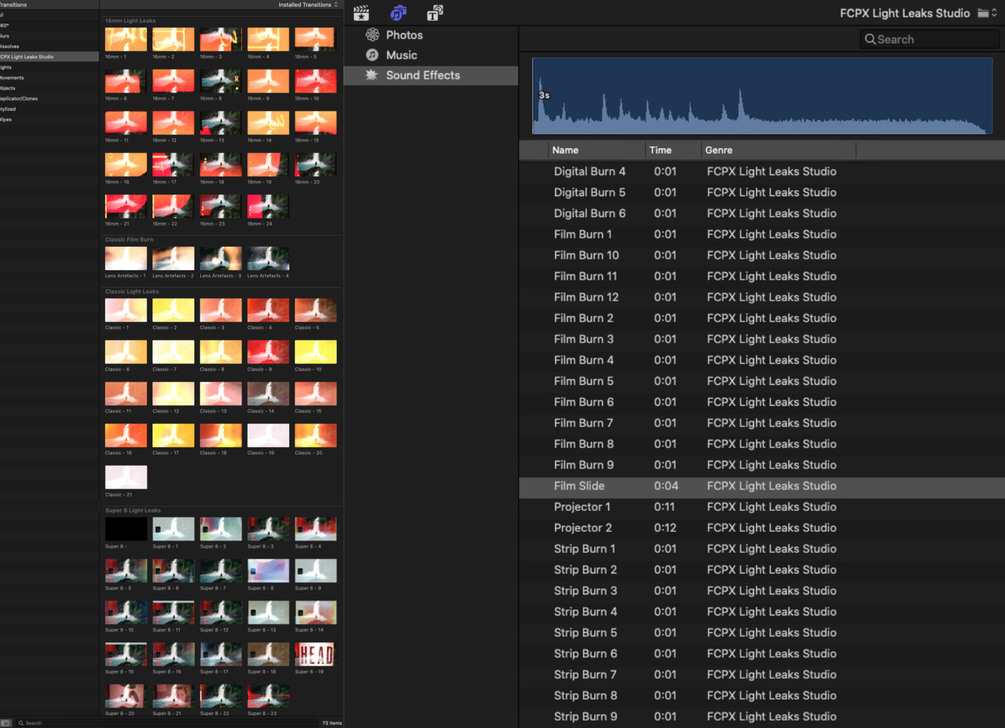Select Film Burn 1 sound effect
The width and height of the screenshot is (1005, 728).
point(761,234)
